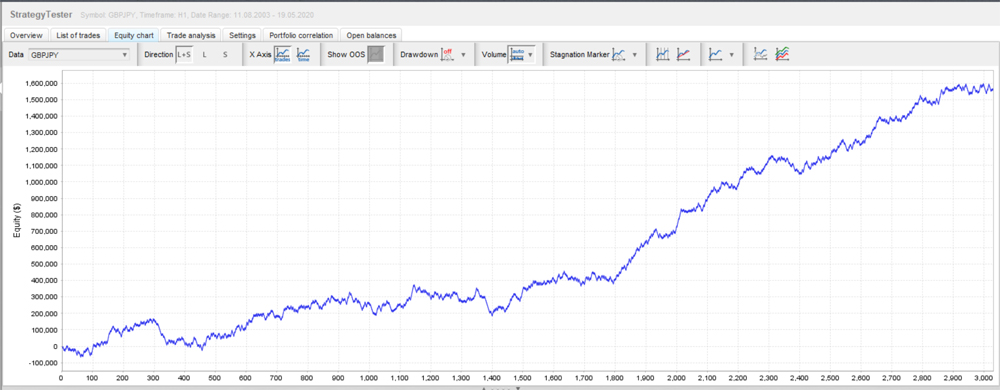
Task: Select S (short only) direction
Action: coord(225,55)
